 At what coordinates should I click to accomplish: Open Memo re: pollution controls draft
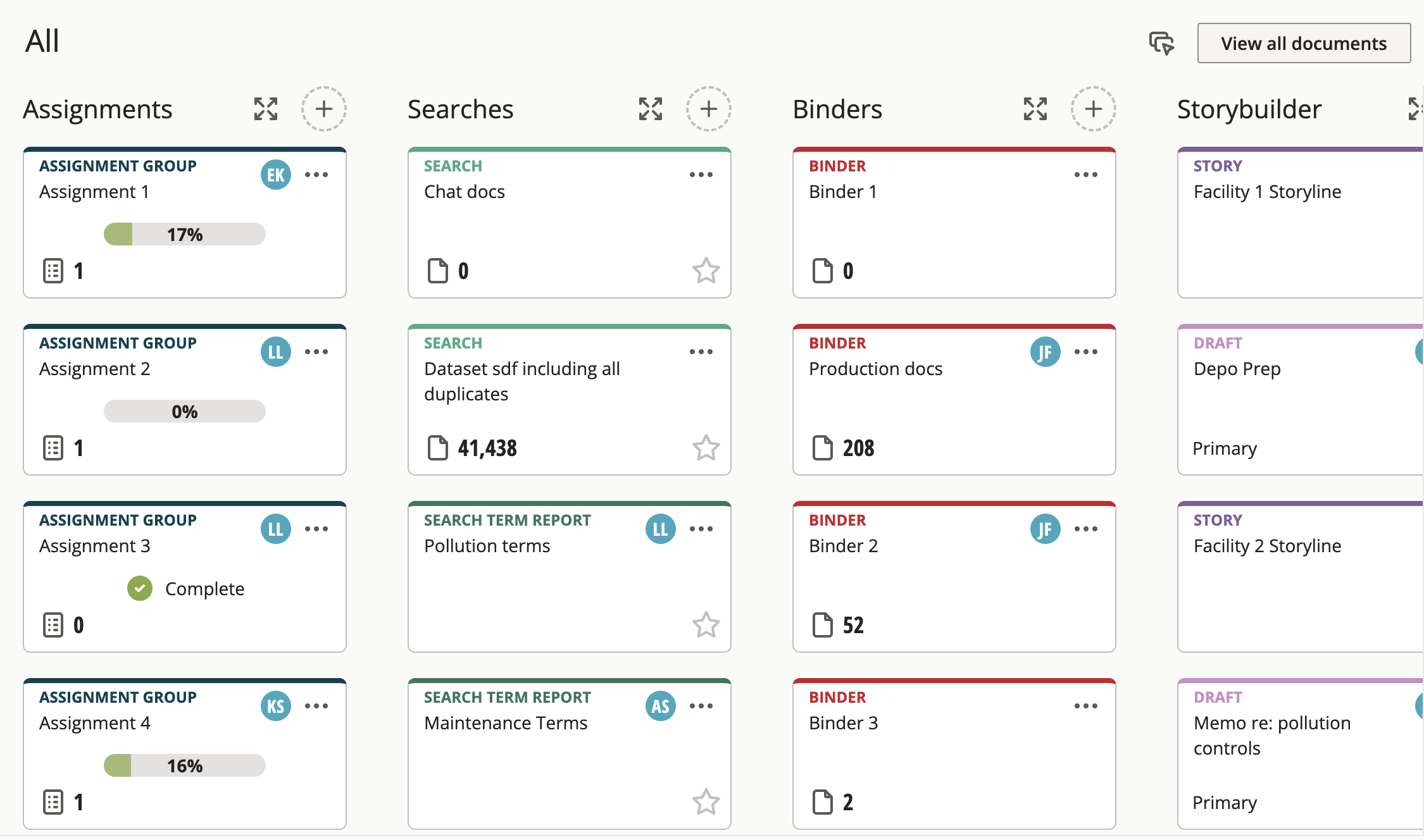(1272, 736)
